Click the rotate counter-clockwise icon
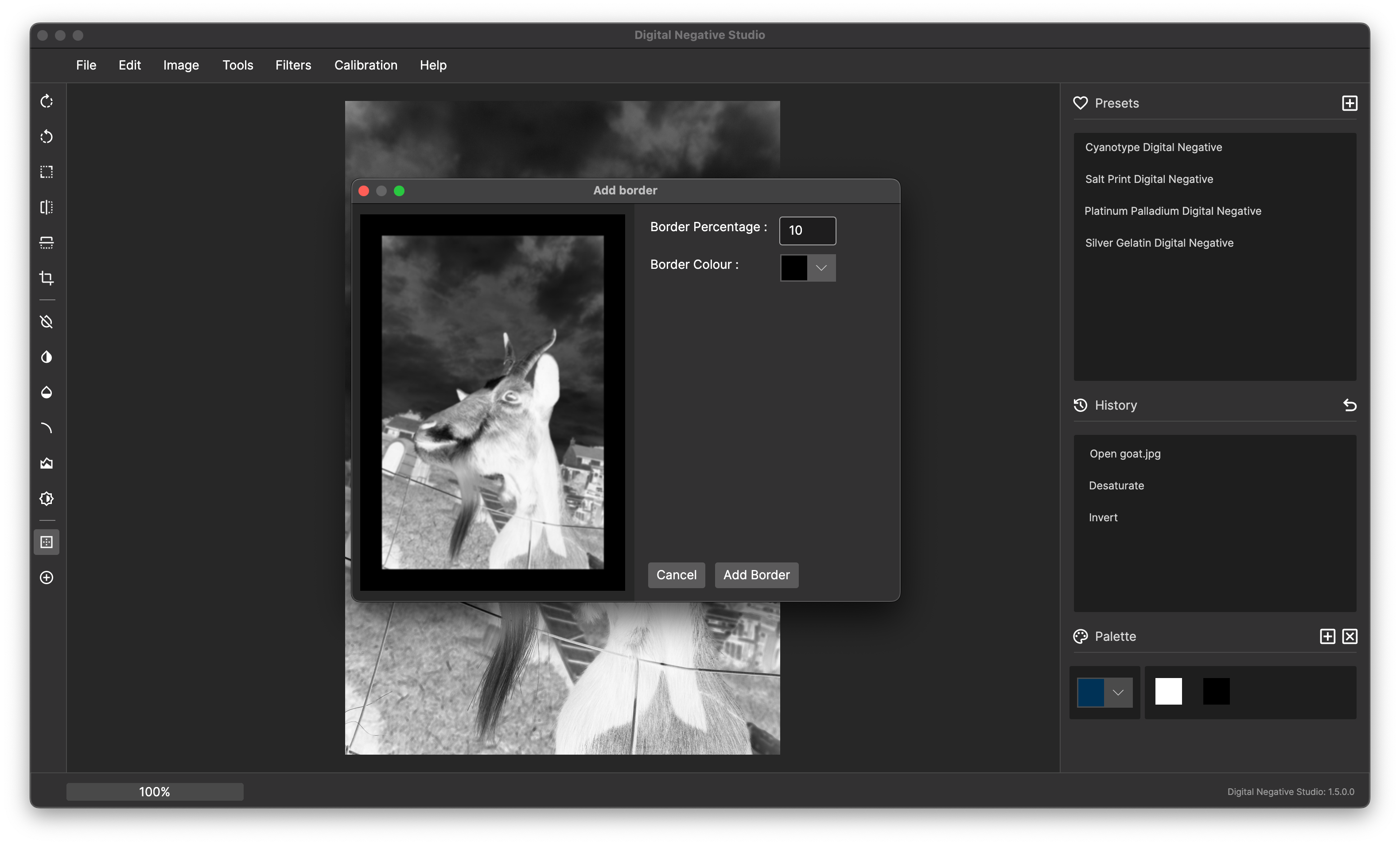Image resolution: width=1400 pixels, height=845 pixels. pos(47,137)
